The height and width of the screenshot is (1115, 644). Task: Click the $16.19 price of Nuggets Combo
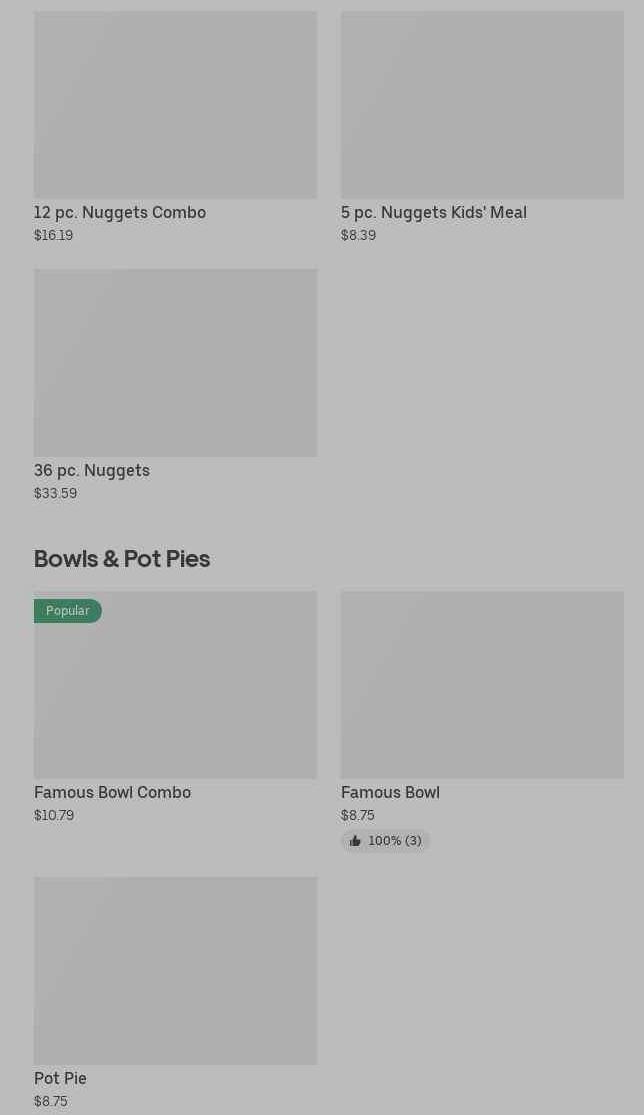click(53, 235)
